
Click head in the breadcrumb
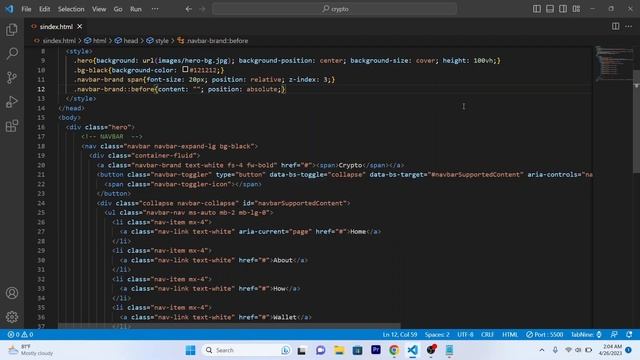tap(131, 41)
